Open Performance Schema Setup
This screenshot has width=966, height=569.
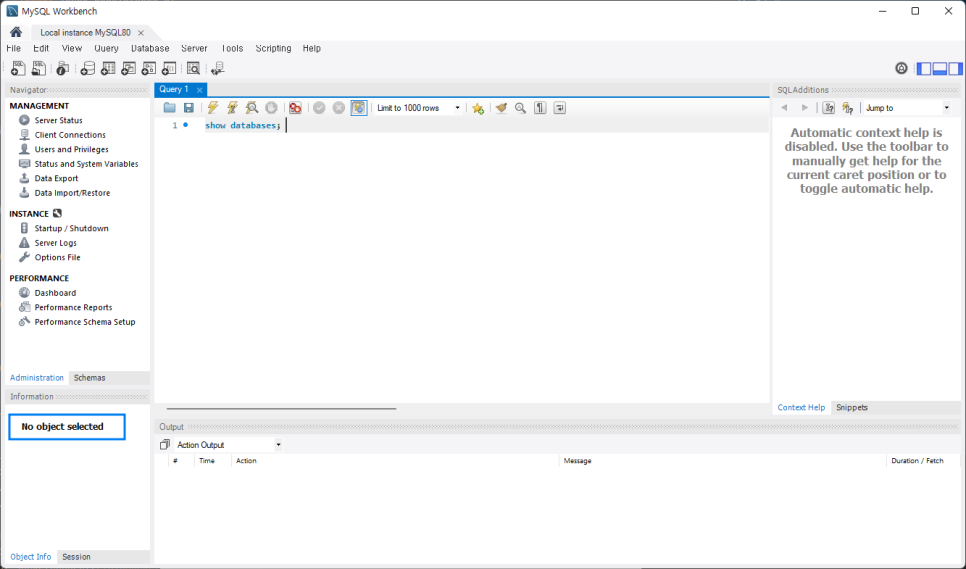pyautogui.click(x=84, y=321)
